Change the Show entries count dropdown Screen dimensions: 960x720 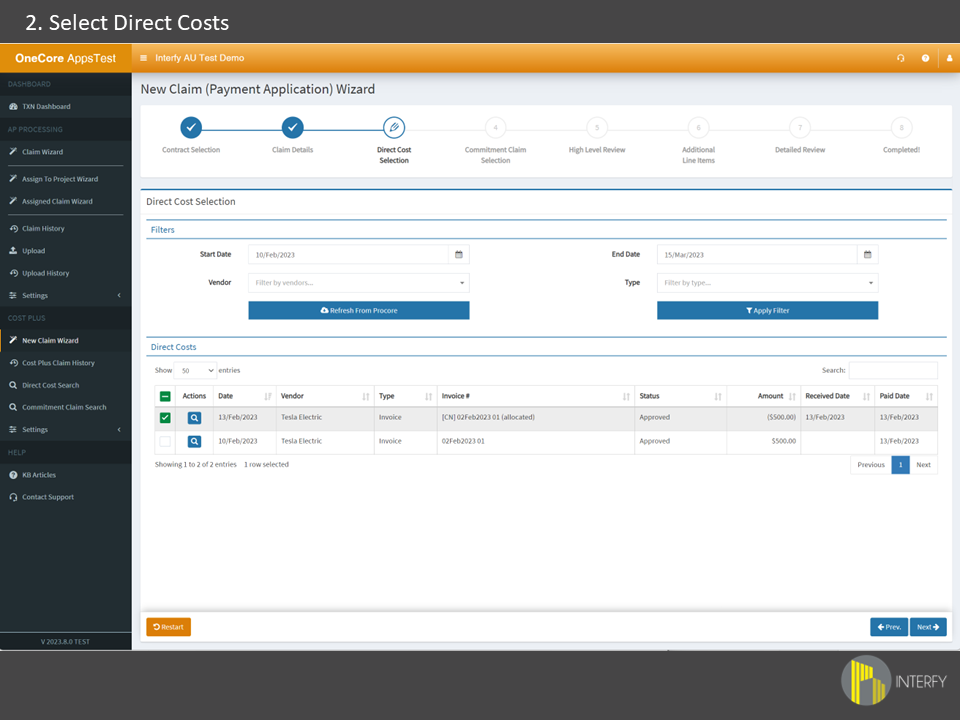click(196, 370)
